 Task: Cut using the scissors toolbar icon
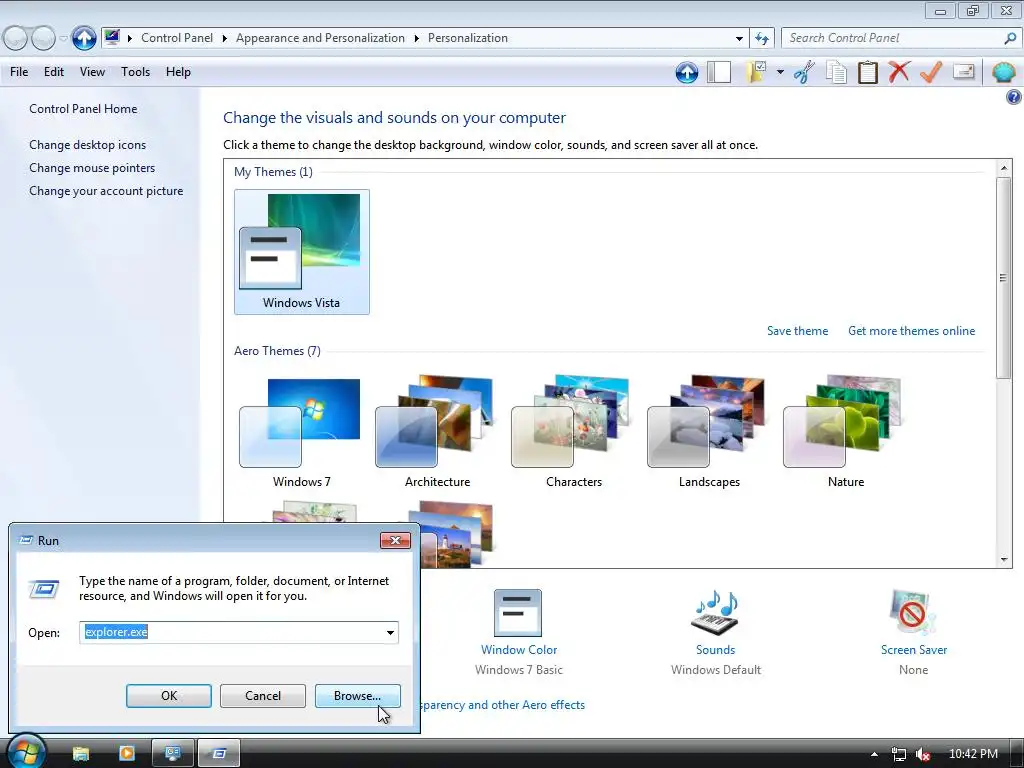click(x=805, y=72)
